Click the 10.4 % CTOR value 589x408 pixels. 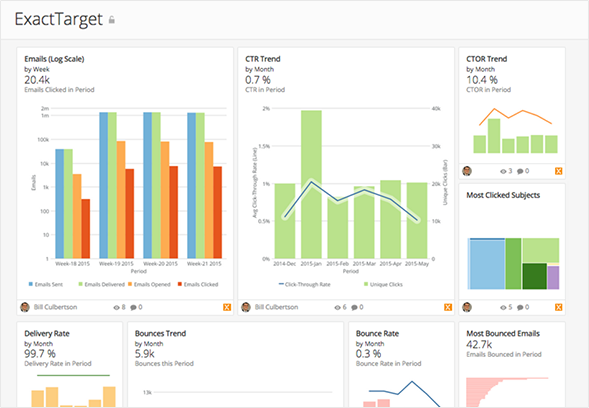click(482, 80)
